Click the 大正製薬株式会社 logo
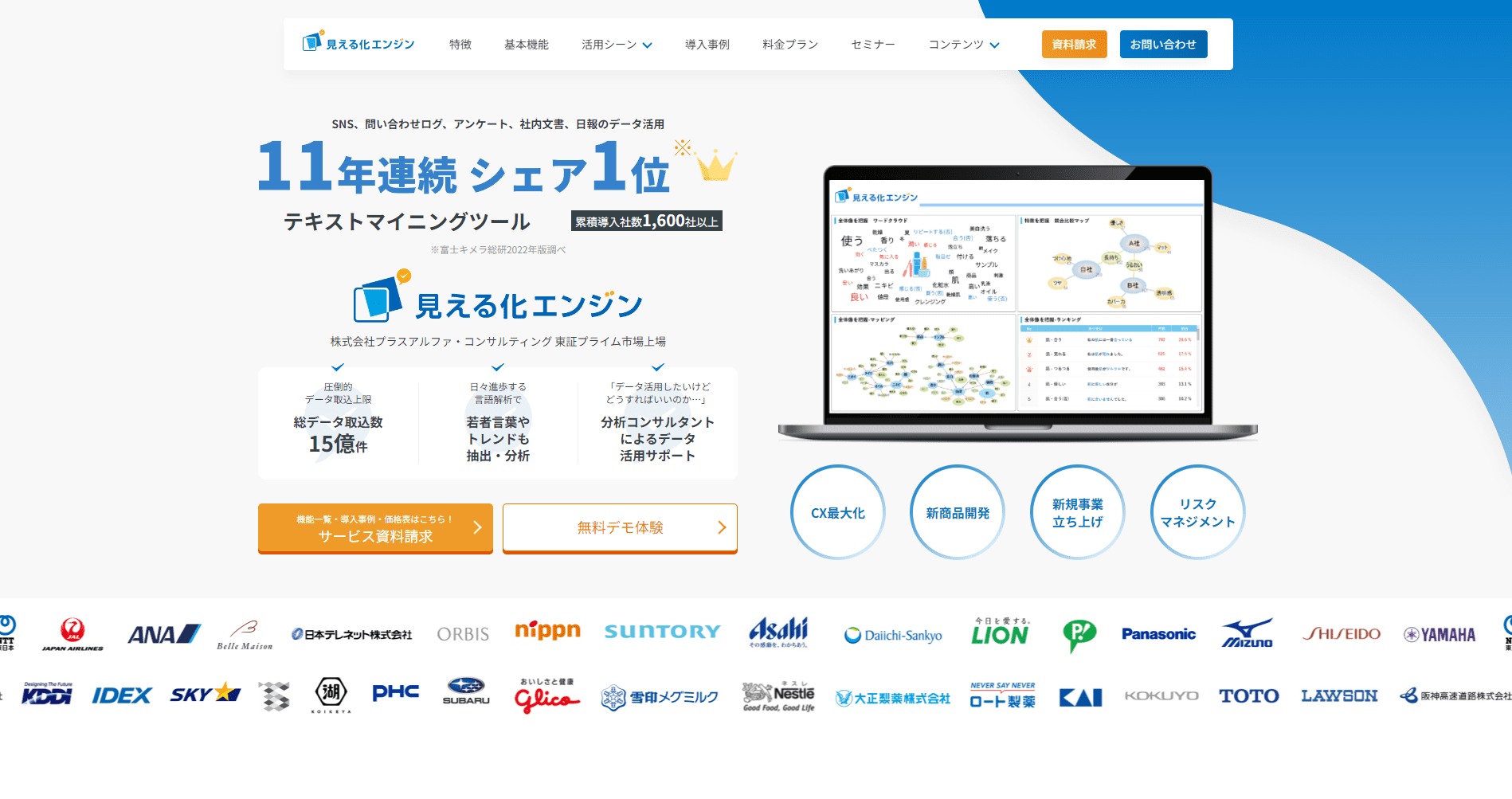 tap(893, 699)
